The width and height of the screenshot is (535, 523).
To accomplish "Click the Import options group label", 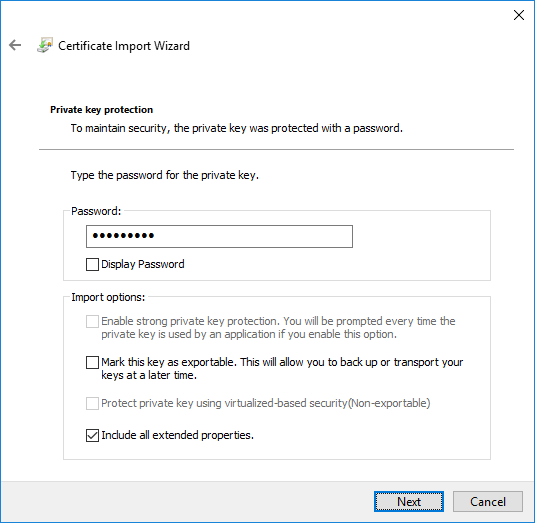I will click(x=108, y=297).
